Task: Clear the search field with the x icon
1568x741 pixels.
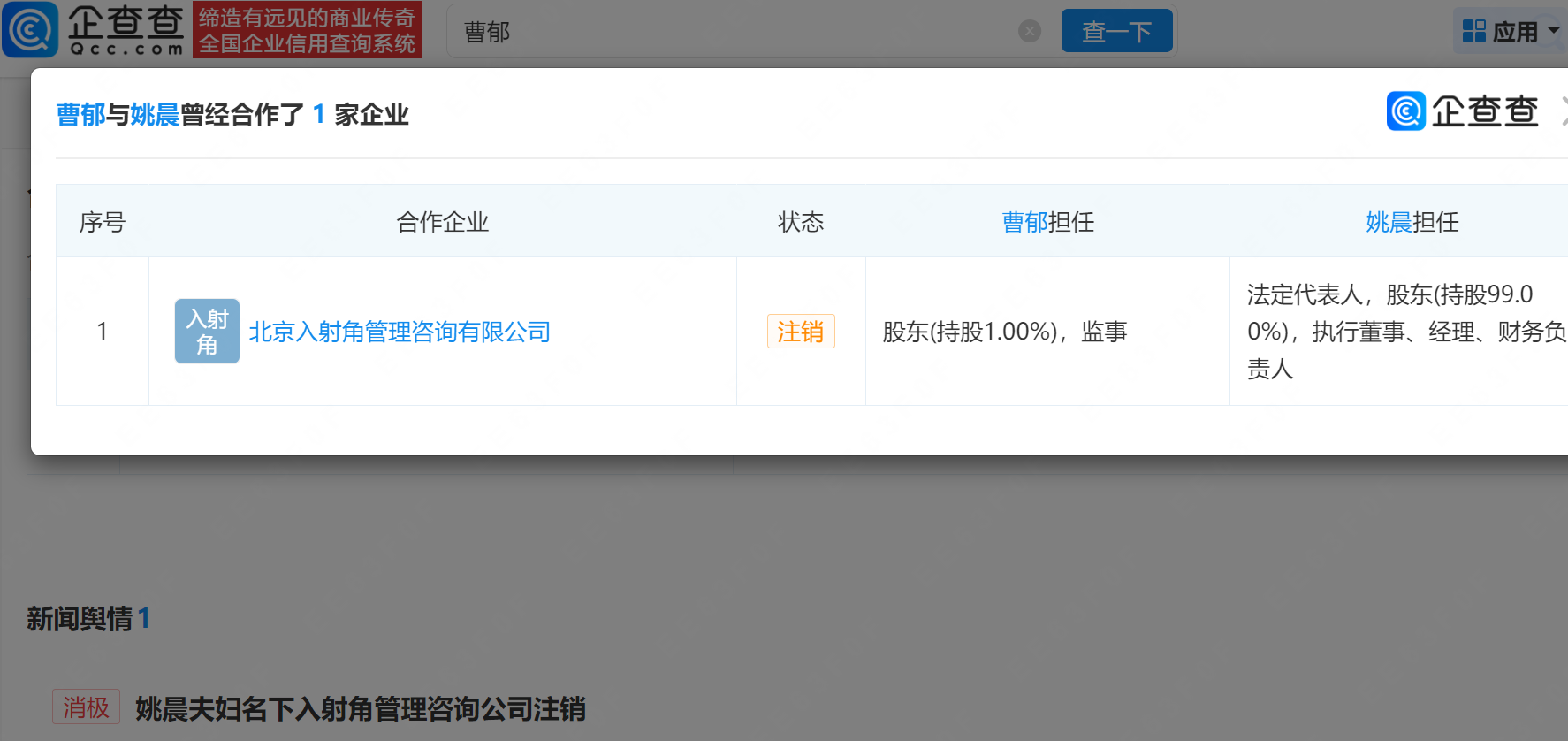Action: click(1030, 32)
